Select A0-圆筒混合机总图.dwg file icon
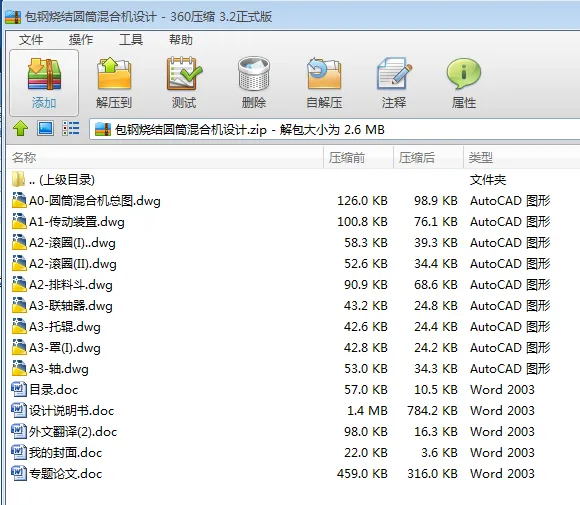The image size is (580, 505). click(x=19, y=201)
